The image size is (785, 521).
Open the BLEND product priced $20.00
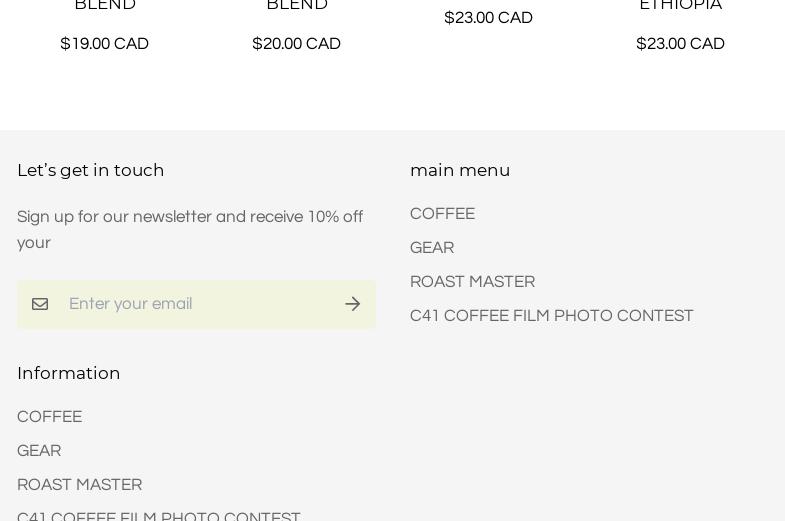click(296, 6)
